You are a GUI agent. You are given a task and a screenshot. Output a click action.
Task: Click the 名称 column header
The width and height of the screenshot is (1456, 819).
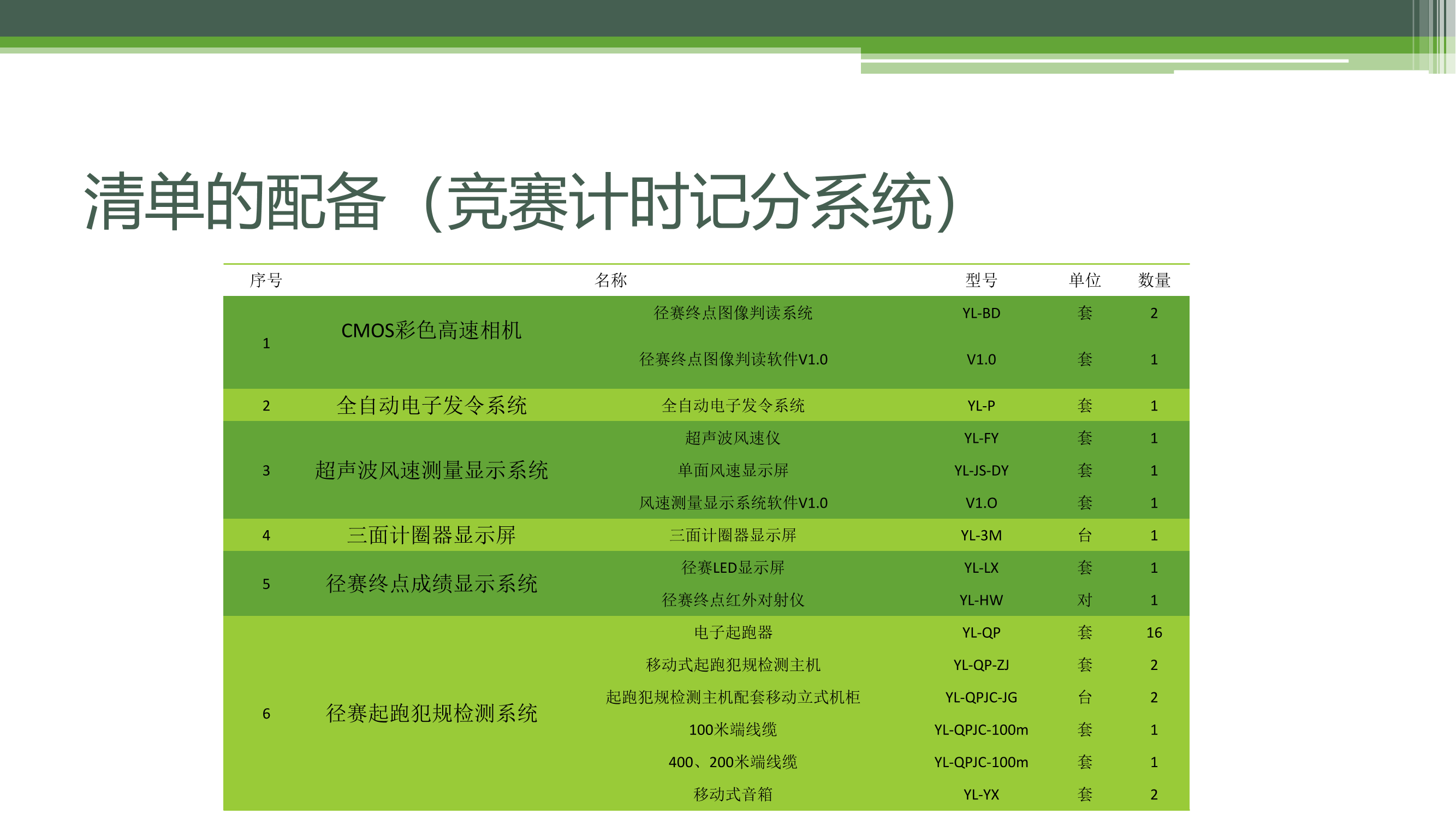coord(611,280)
